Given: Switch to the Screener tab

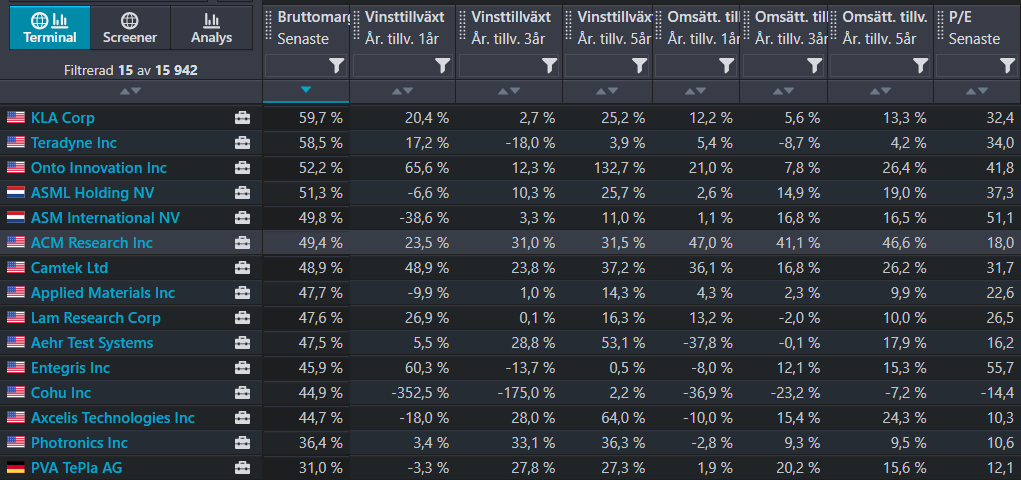Looking at the screenshot, I should tap(130, 28).
